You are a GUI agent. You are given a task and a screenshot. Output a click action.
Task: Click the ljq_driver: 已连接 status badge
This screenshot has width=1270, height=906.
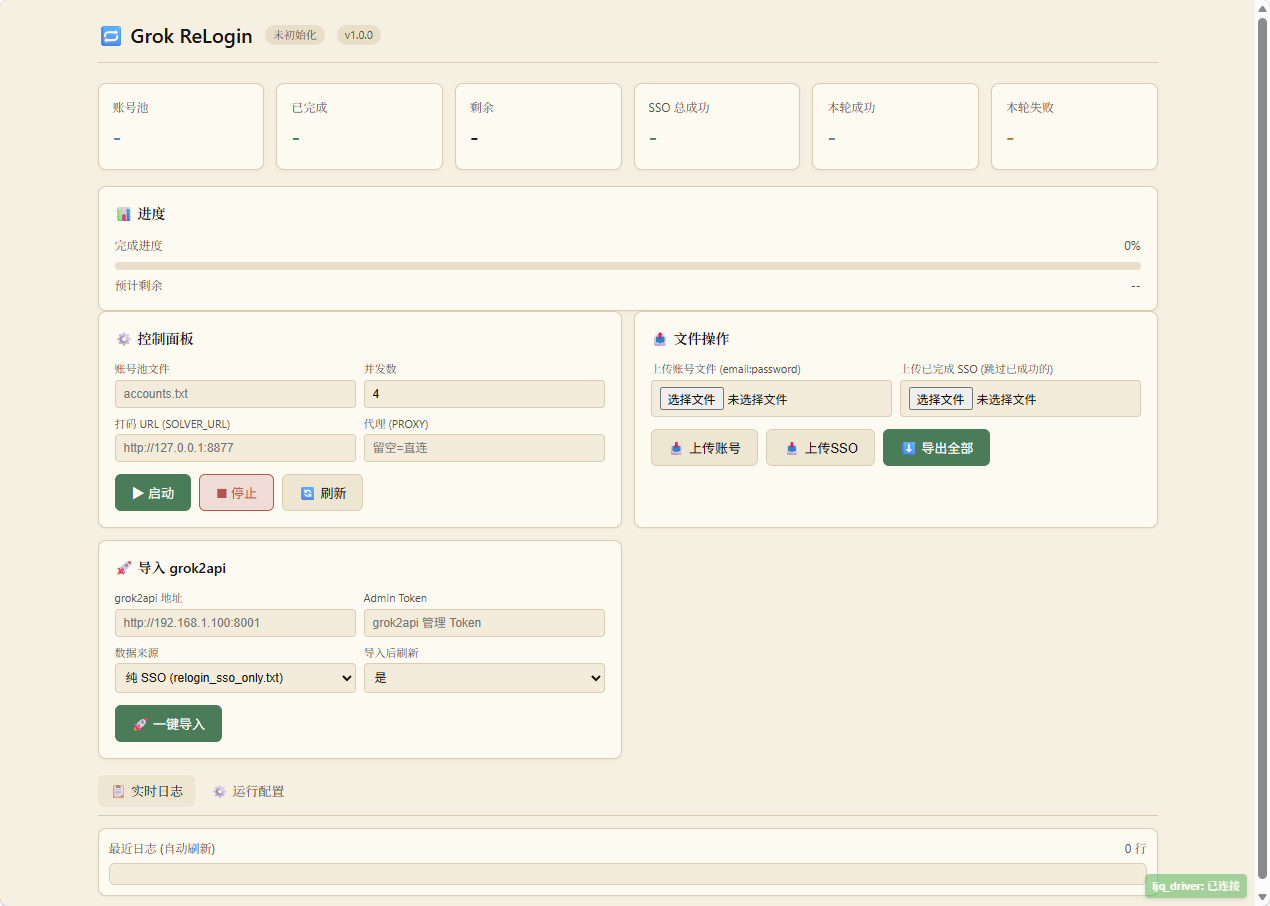click(x=1196, y=886)
